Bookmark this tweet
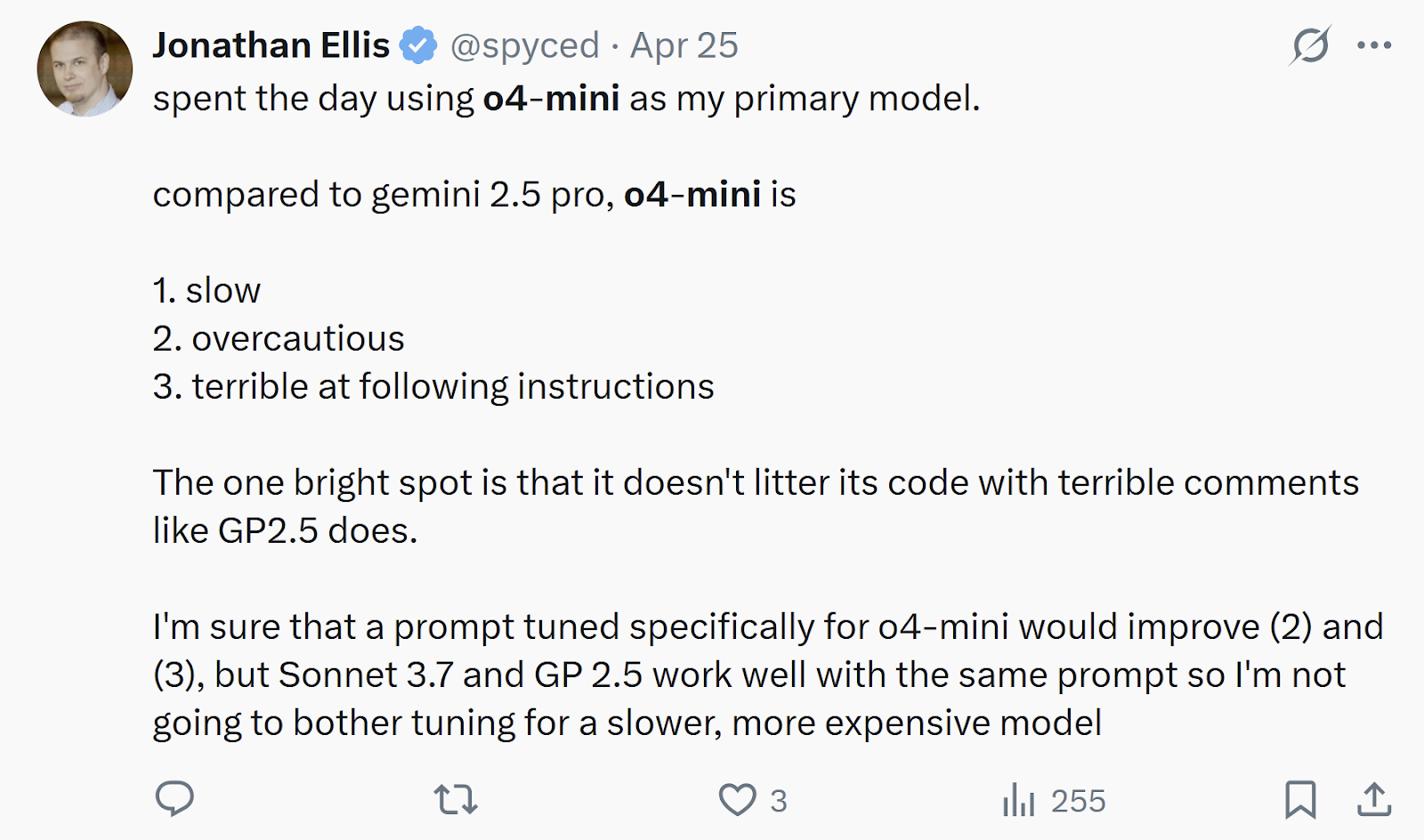1424x840 pixels. click(1300, 799)
